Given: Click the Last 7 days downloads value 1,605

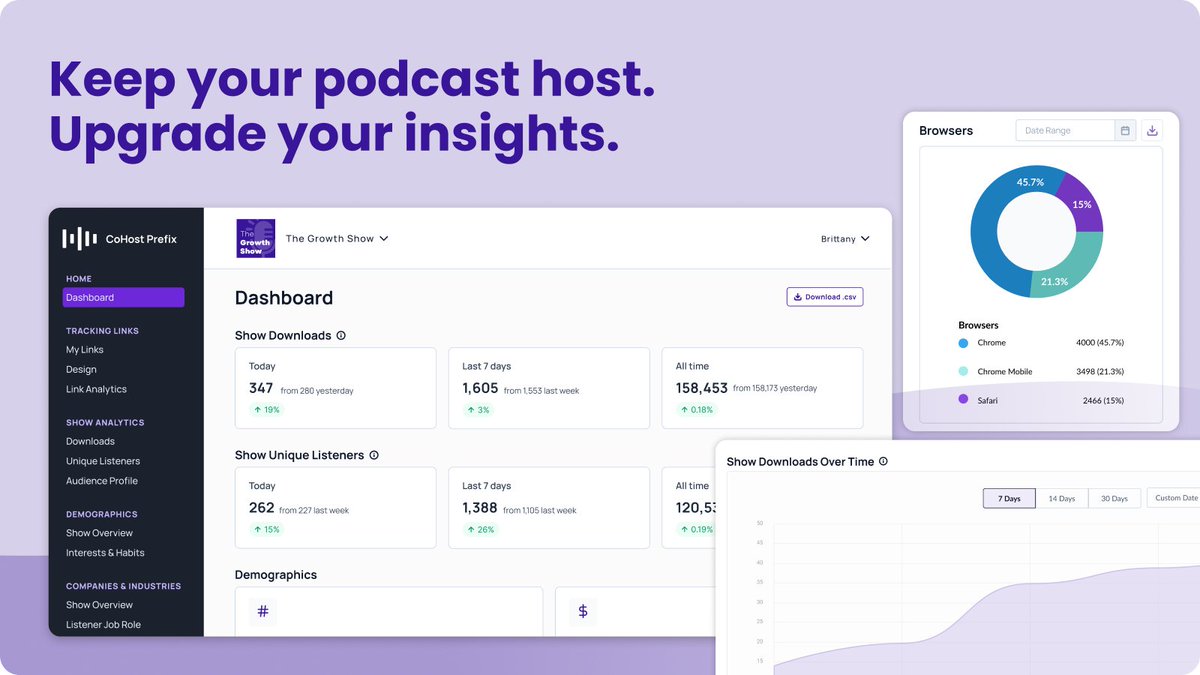Looking at the screenshot, I should (x=480, y=388).
